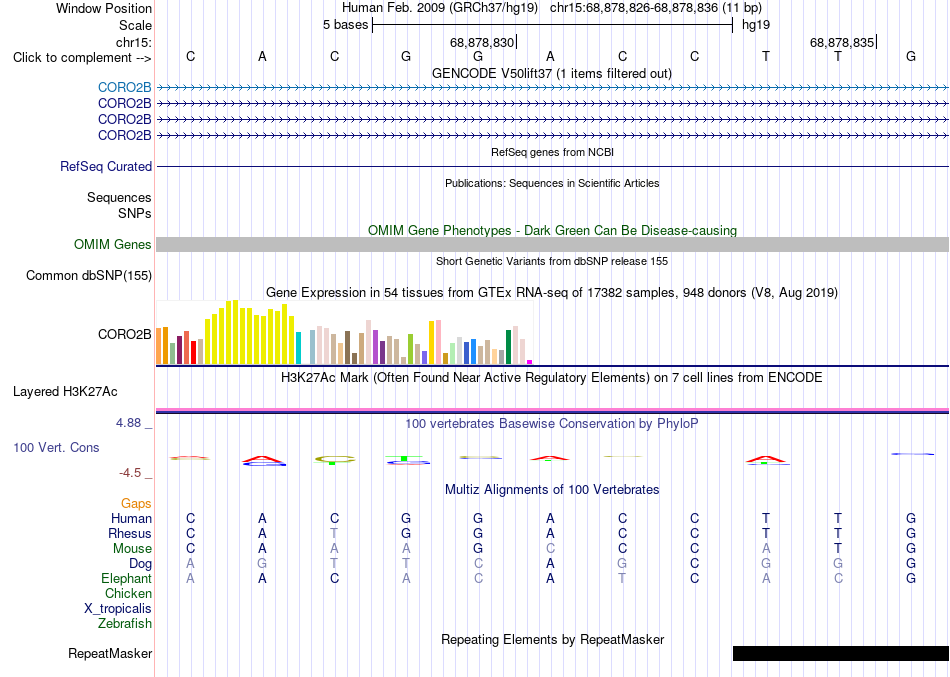The image size is (950, 677).
Task: Click the blue PhyloP mark above final G
Action: point(912,454)
